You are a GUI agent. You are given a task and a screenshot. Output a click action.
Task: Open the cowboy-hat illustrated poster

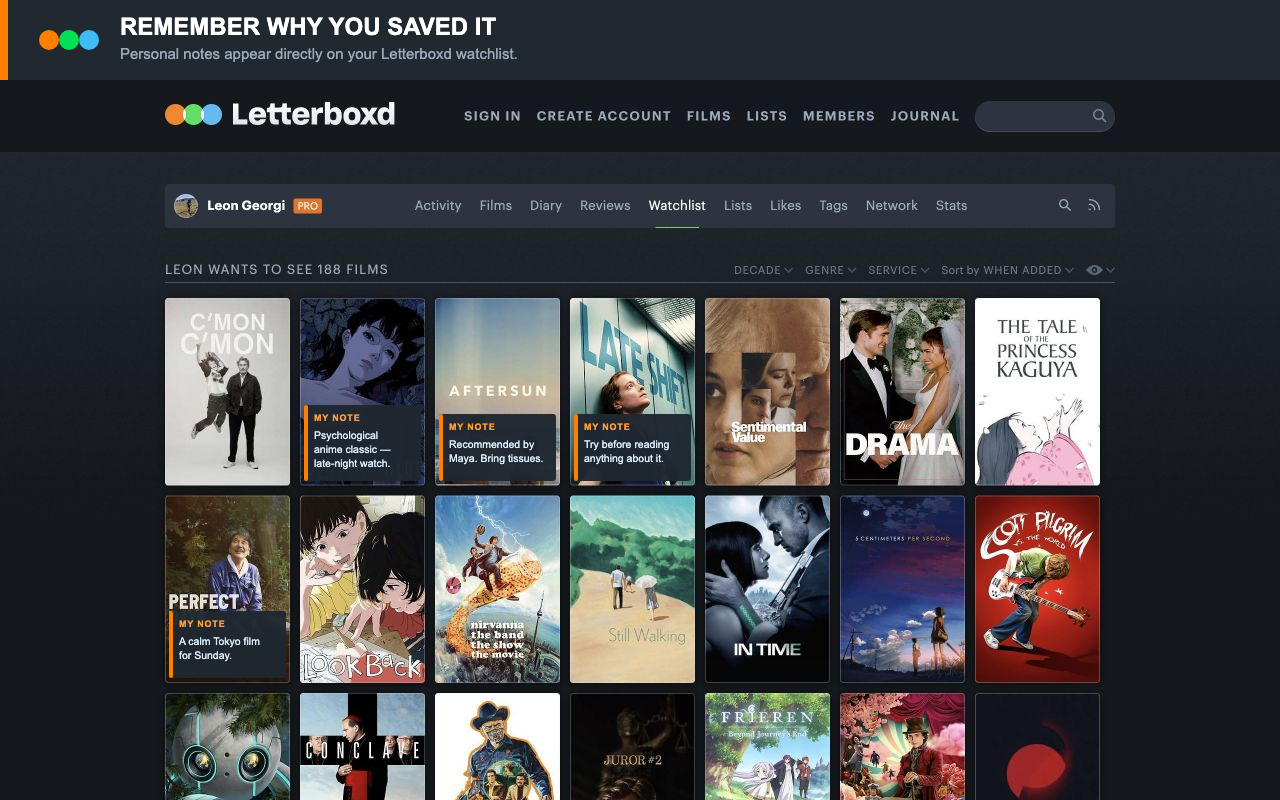pos(497,747)
